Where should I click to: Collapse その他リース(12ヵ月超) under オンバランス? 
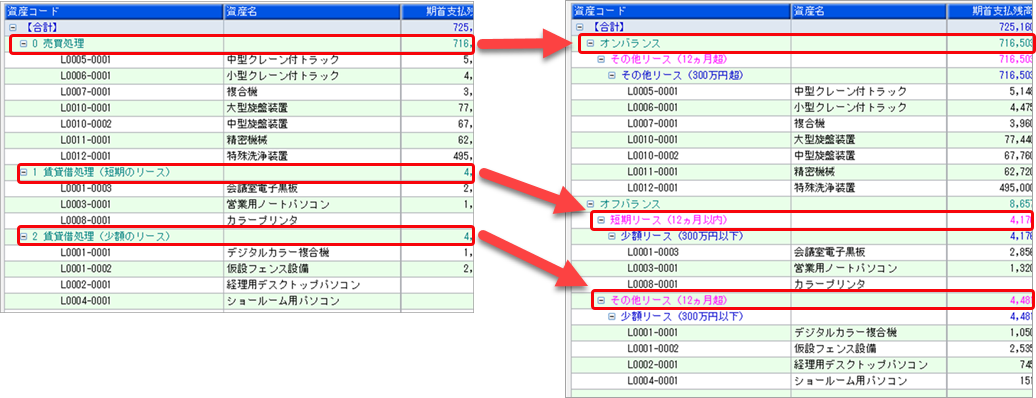click(601, 59)
